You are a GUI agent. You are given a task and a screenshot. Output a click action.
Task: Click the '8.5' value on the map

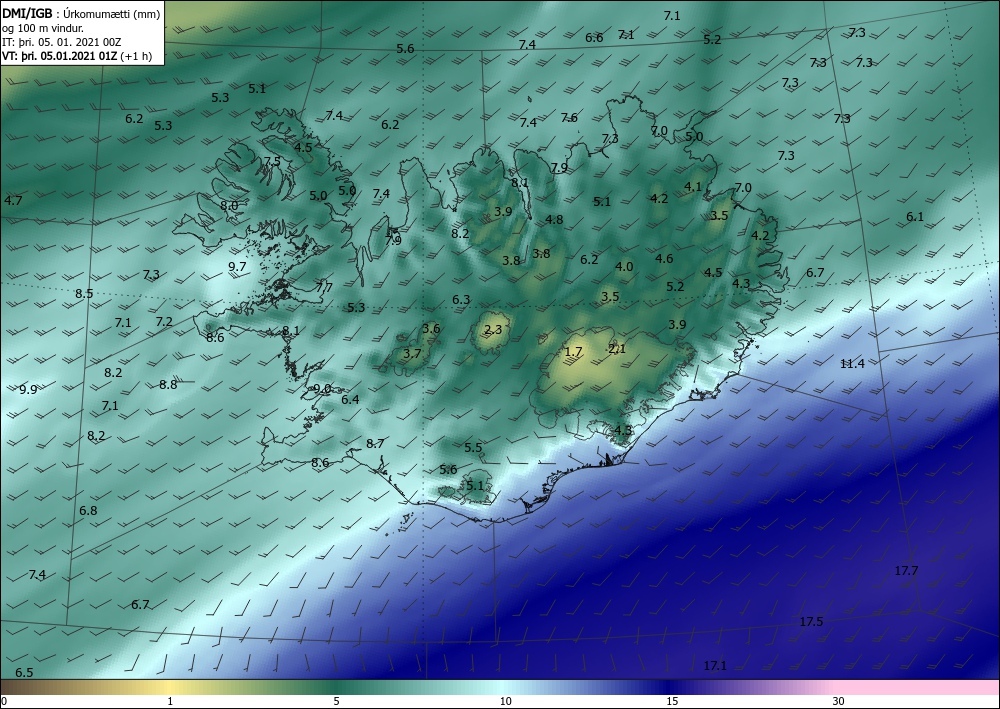click(84, 294)
